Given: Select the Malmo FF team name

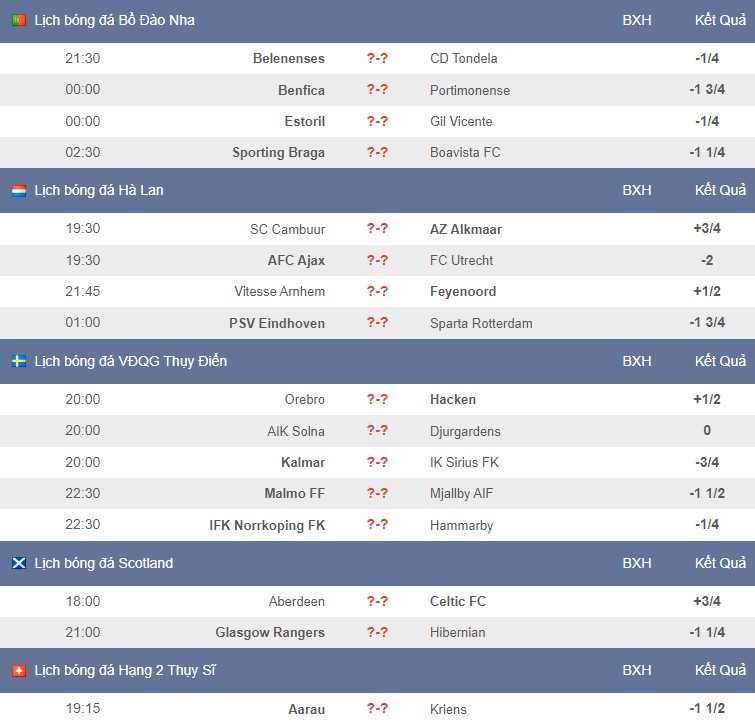Looking at the screenshot, I should coord(295,493).
